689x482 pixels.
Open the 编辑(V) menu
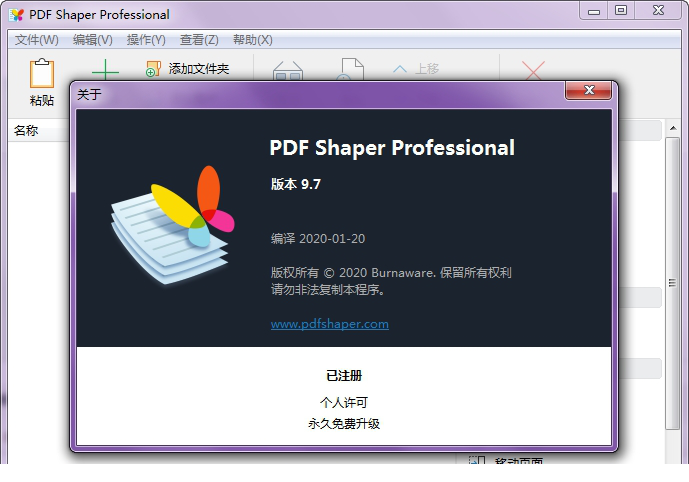pyautogui.click(x=93, y=40)
